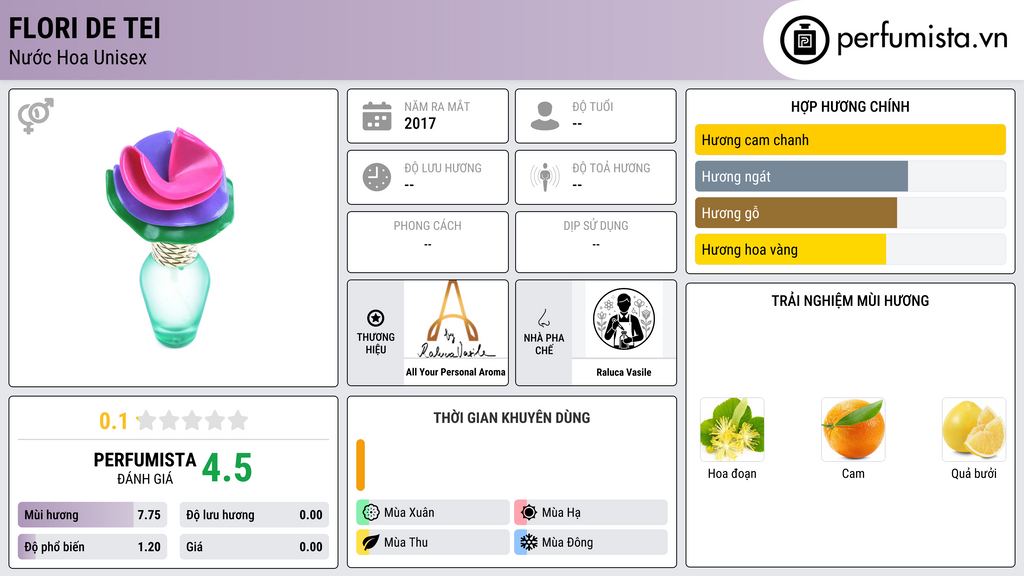Select the Hoa đoạn note image
The height and width of the screenshot is (576, 1024).
pos(732,430)
